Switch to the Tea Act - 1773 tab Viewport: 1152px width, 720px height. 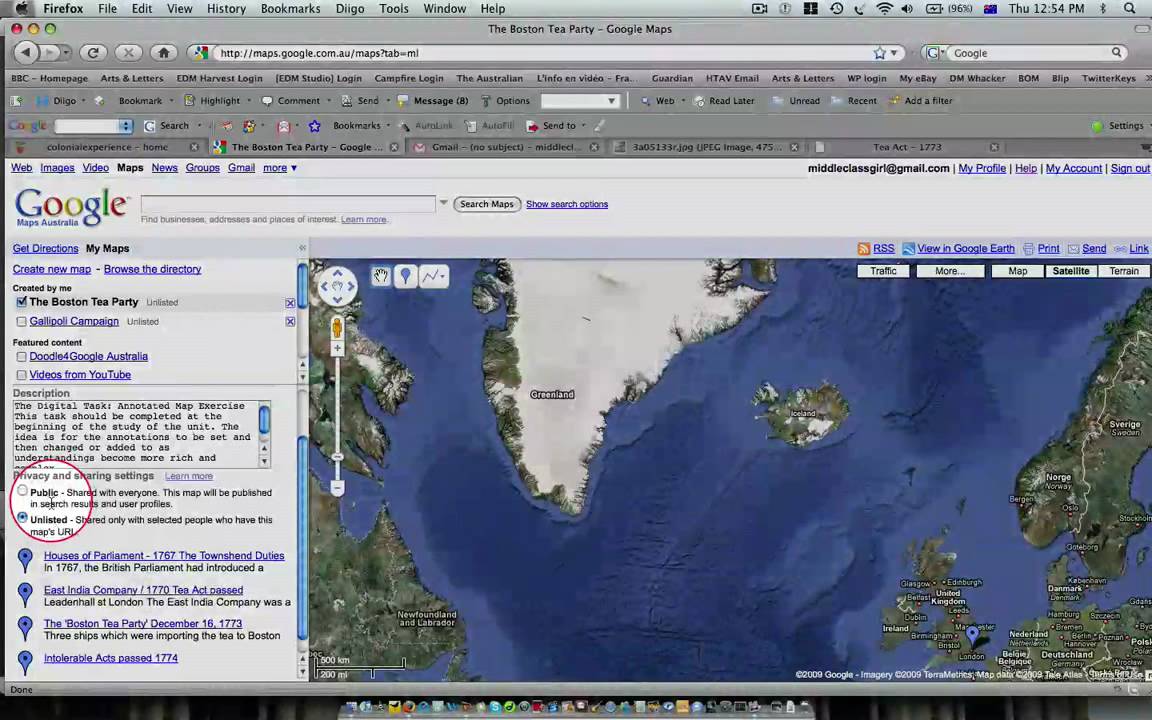[x=907, y=147]
